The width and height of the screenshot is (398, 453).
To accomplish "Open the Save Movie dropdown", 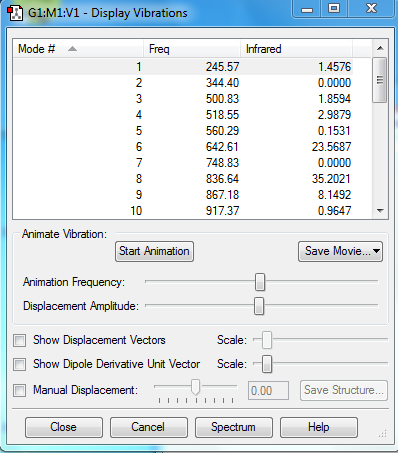I will tap(340, 251).
